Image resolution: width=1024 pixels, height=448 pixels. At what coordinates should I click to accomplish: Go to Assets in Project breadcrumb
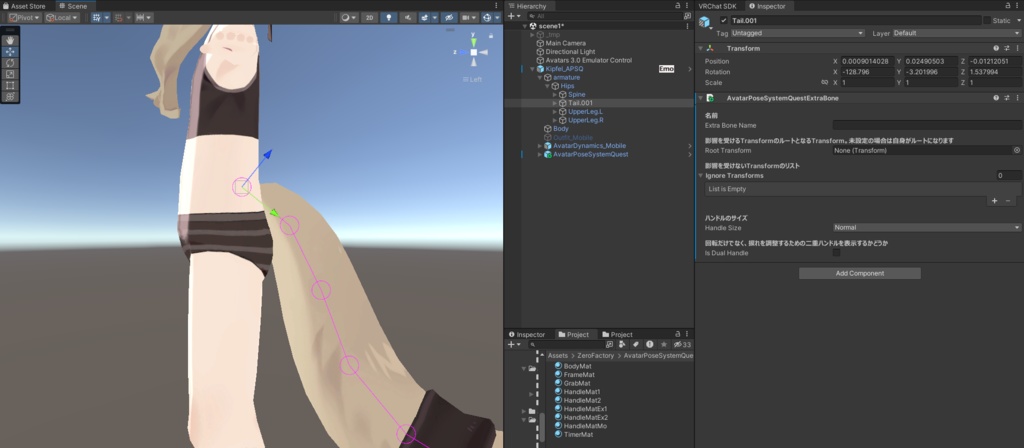pyautogui.click(x=558, y=355)
